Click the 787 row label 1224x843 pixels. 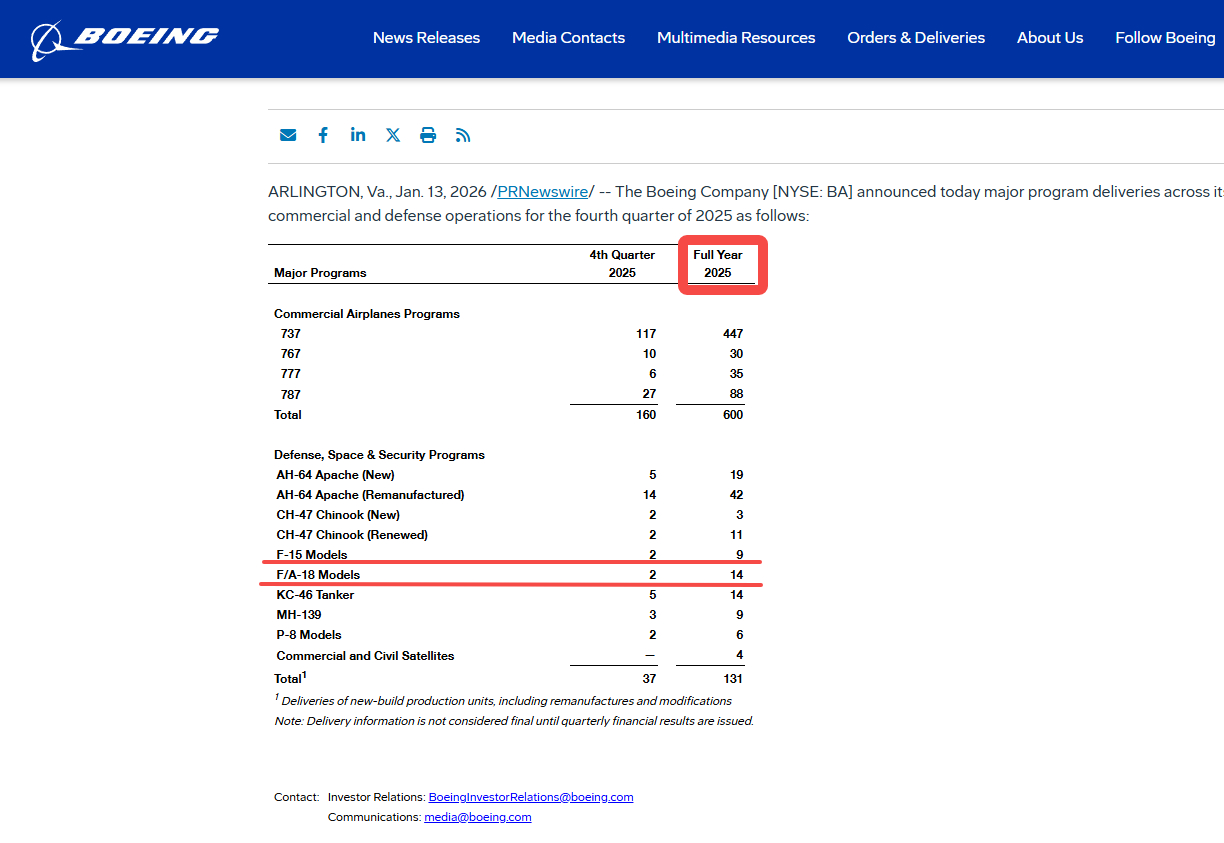click(x=291, y=395)
